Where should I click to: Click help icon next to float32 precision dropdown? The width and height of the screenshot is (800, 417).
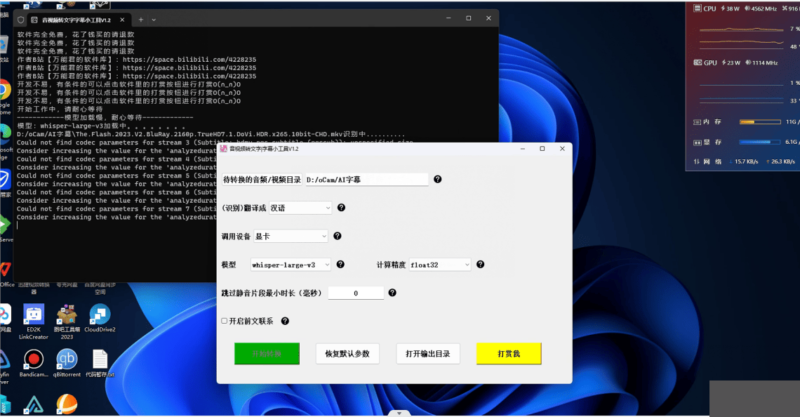click(480, 264)
